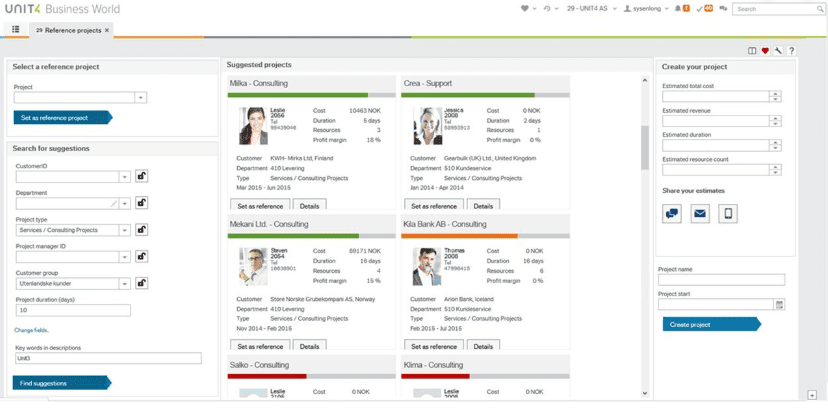
Task: Open the main menu list icon
Action: pos(16,30)
